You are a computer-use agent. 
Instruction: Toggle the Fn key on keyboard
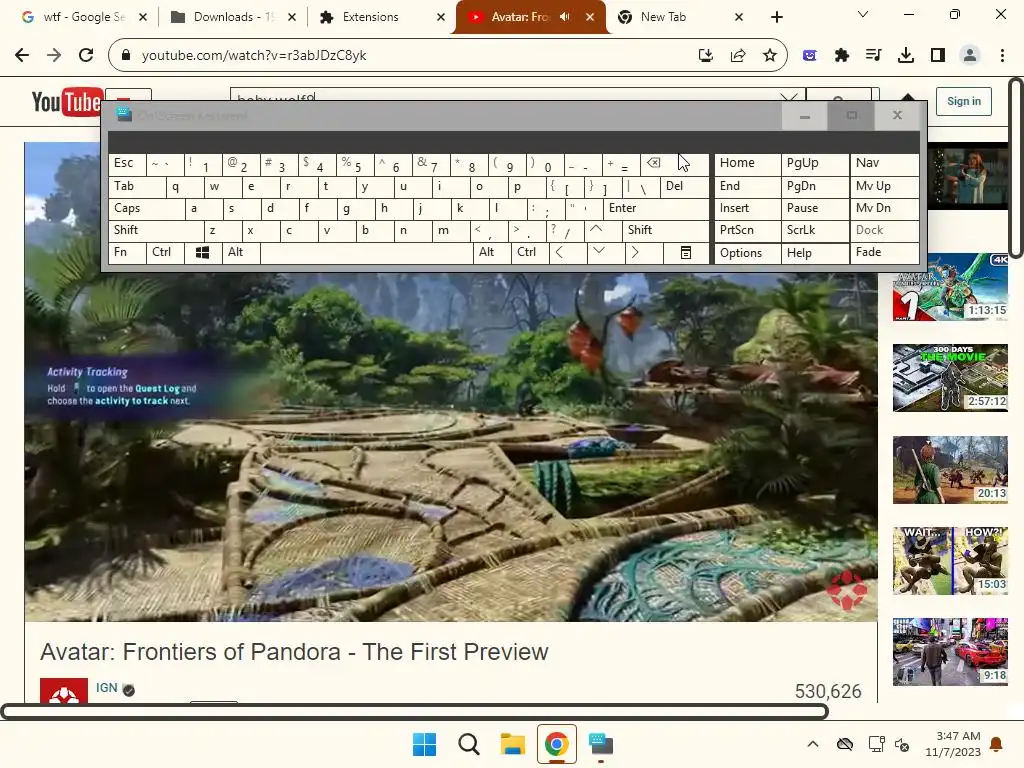127,253
